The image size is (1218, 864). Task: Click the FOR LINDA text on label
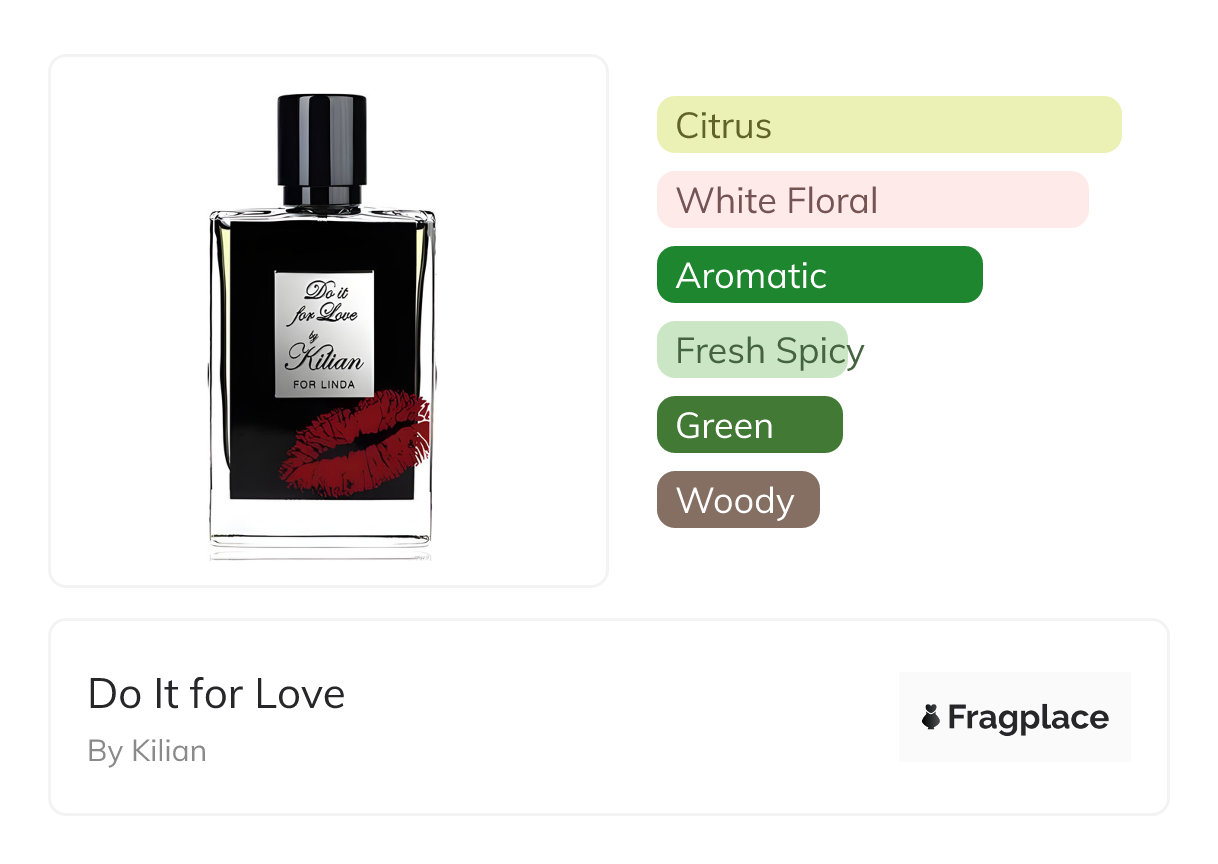pyautogui.click(x=325, y=384)
